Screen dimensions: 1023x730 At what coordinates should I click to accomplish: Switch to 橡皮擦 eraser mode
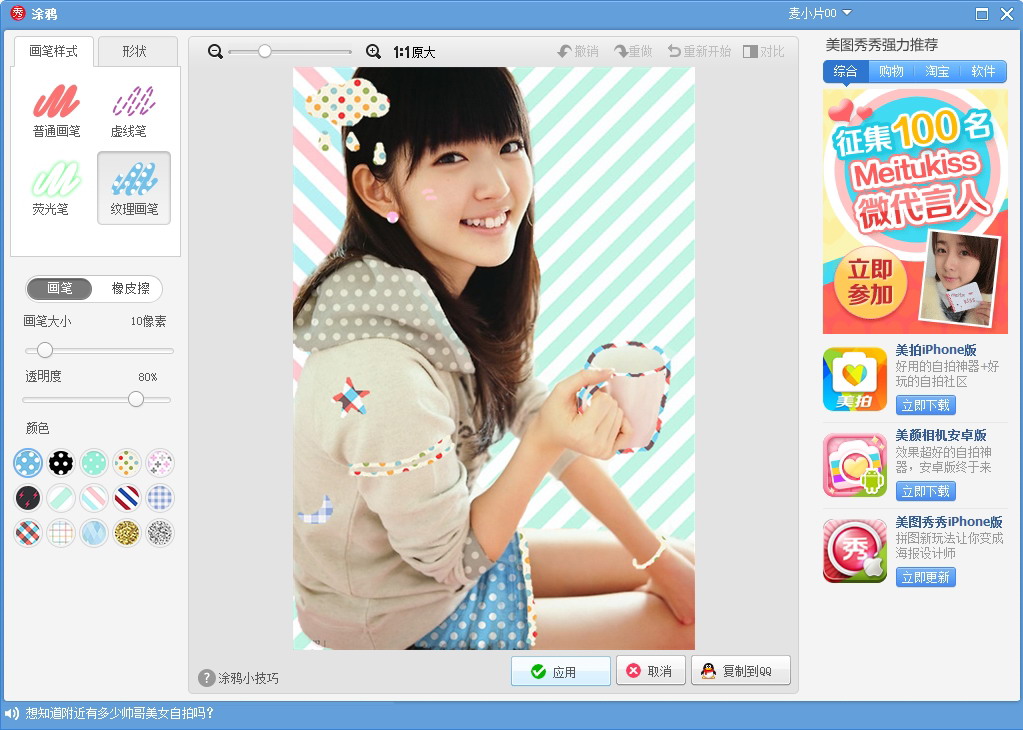tap(130, 288)
